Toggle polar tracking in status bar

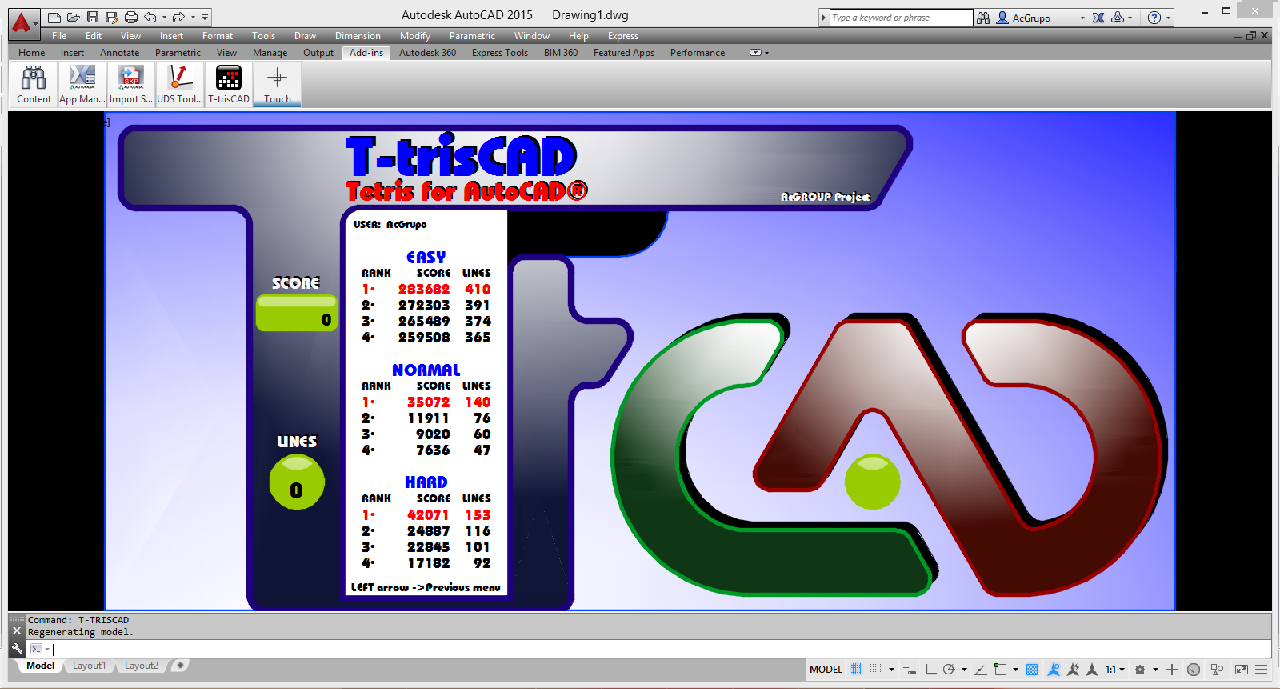[x=949, y=669]
